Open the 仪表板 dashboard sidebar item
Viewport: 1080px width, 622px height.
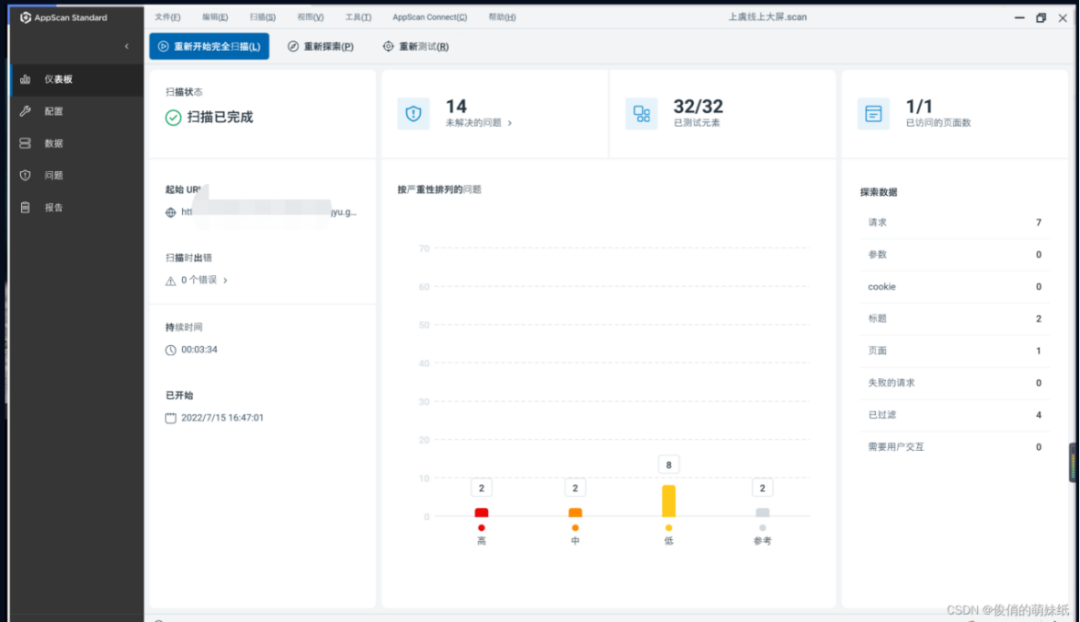click(77, 79)
